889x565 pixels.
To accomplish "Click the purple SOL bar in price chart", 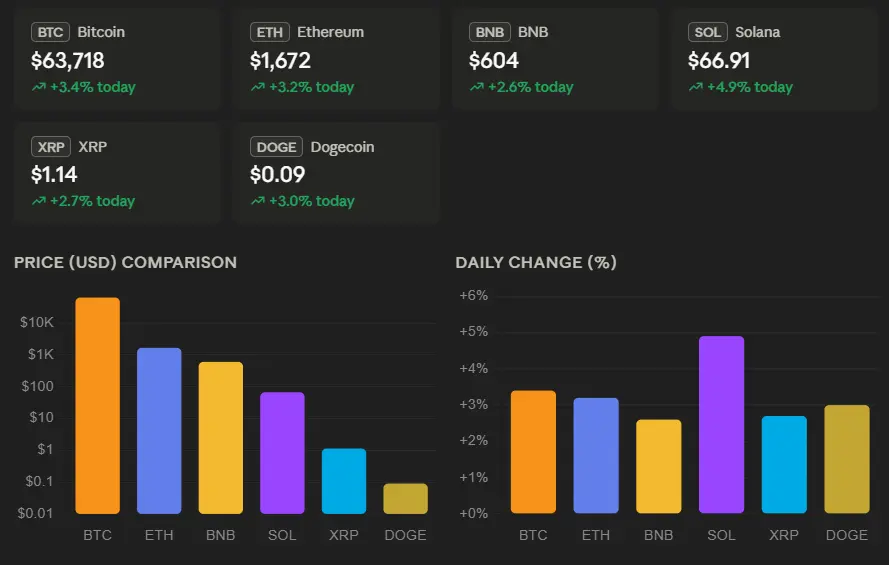I will (x=282, y=453).
